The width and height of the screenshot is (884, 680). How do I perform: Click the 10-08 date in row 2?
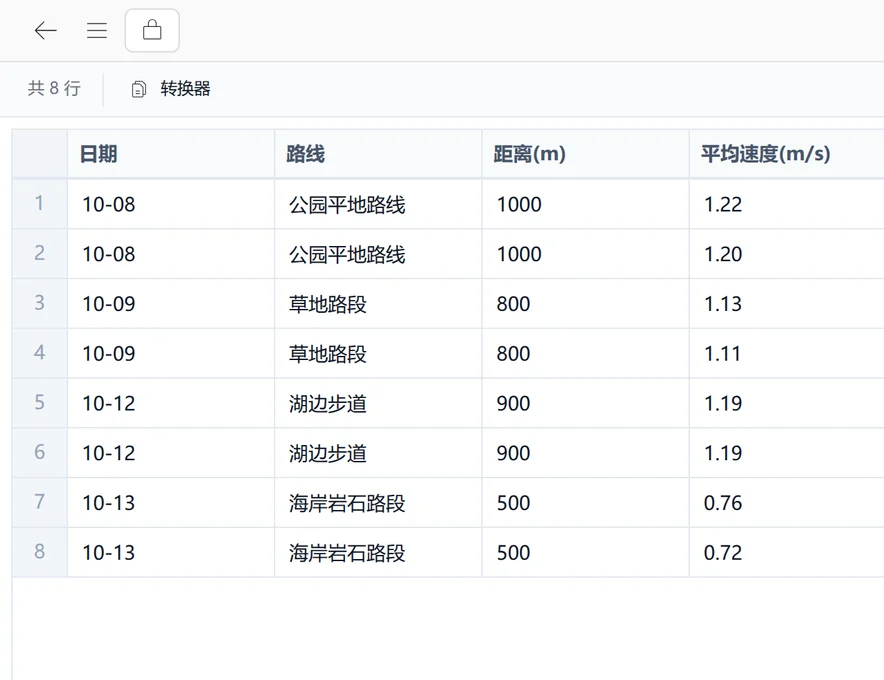tap(109, 254)
